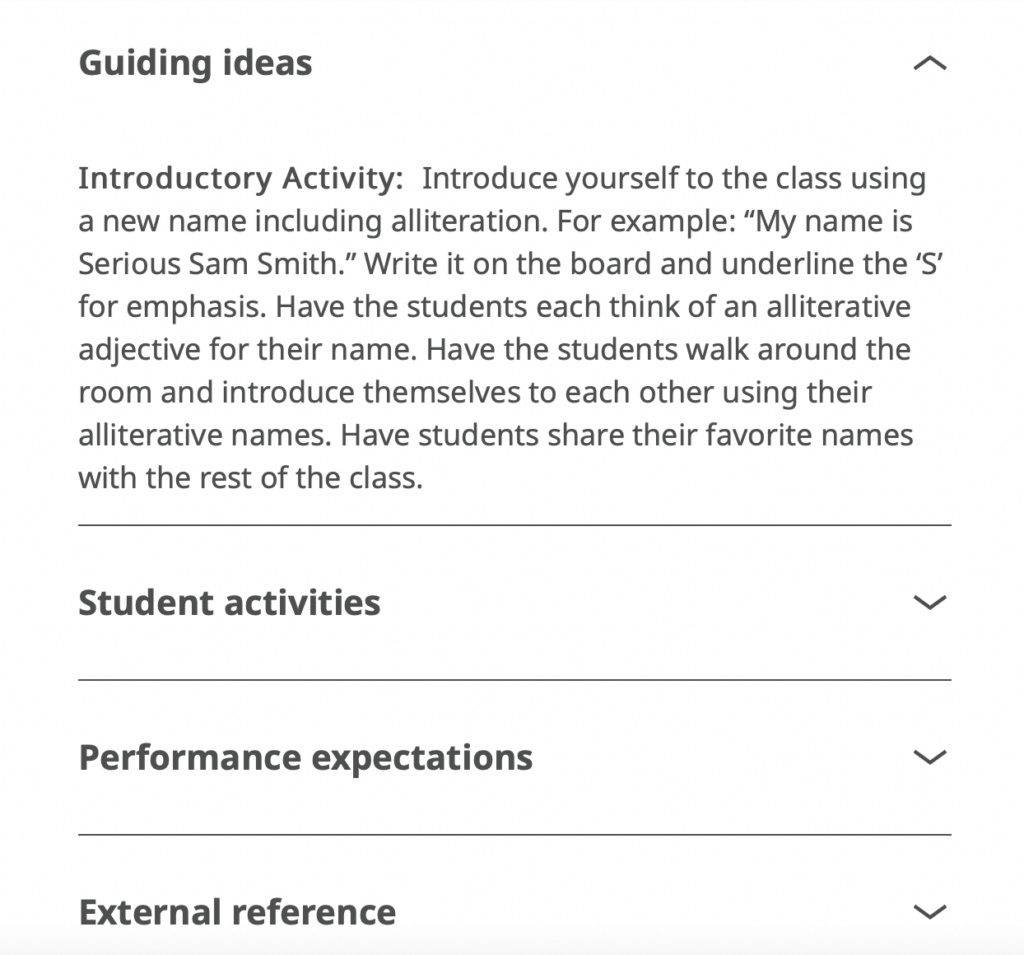Click the Guiding ideas section heading
The width and height of the screenshot is (1024, 955).
pos(195,63)
